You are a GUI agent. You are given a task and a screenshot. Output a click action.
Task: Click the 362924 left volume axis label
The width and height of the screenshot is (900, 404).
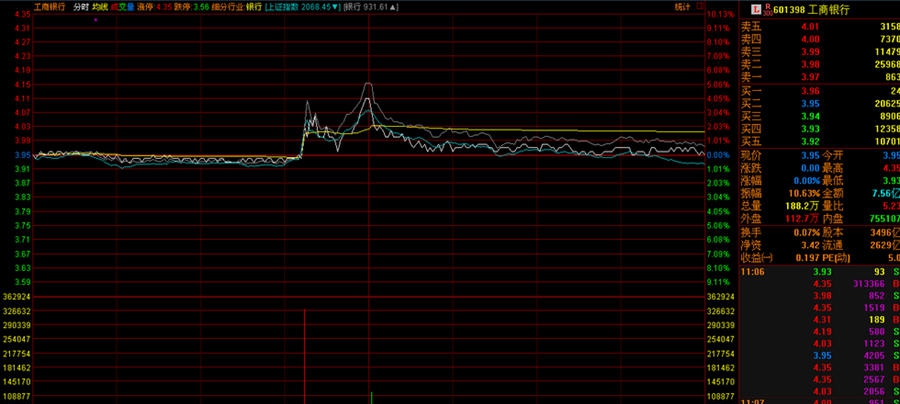point(17,297)
